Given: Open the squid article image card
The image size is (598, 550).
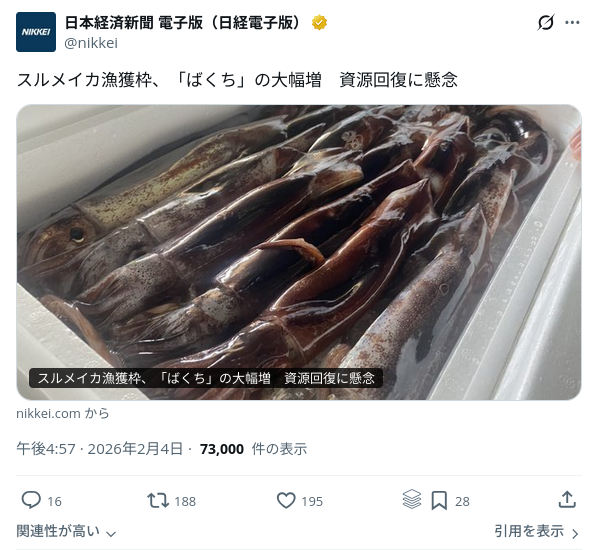Looking at the screenshot, I should (x=299, y=252).
